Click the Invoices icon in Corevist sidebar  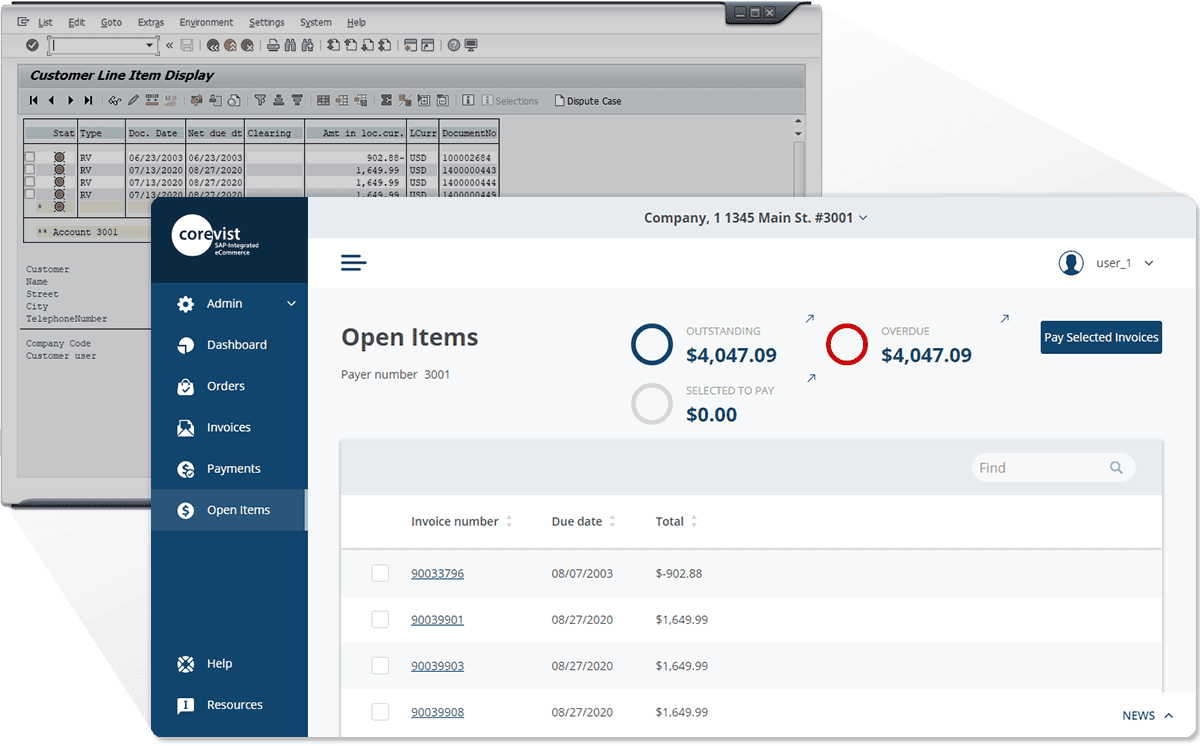coord(185,428)
